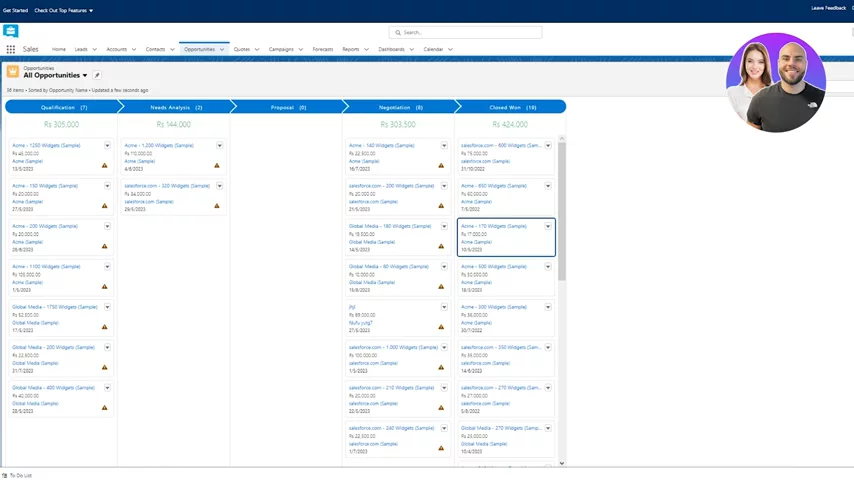The width and height of the screenshot is (854, 480).
Task: Click warning icon on Acme - 140 Widgets card
Action: [x=441, y=166]
